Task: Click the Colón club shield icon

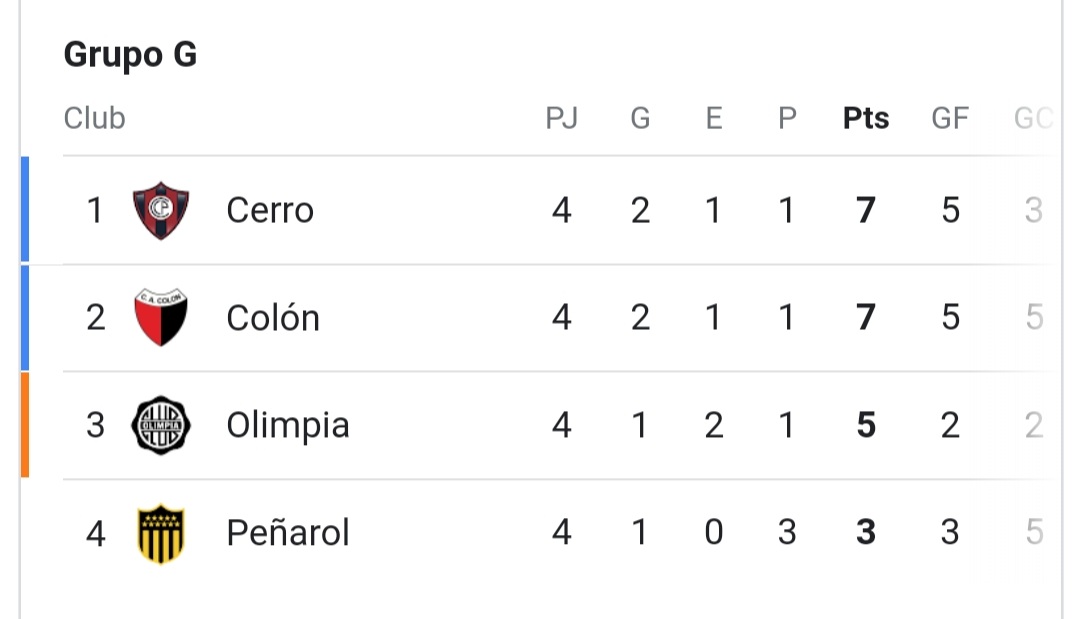Action: click(x=160, y=317)
